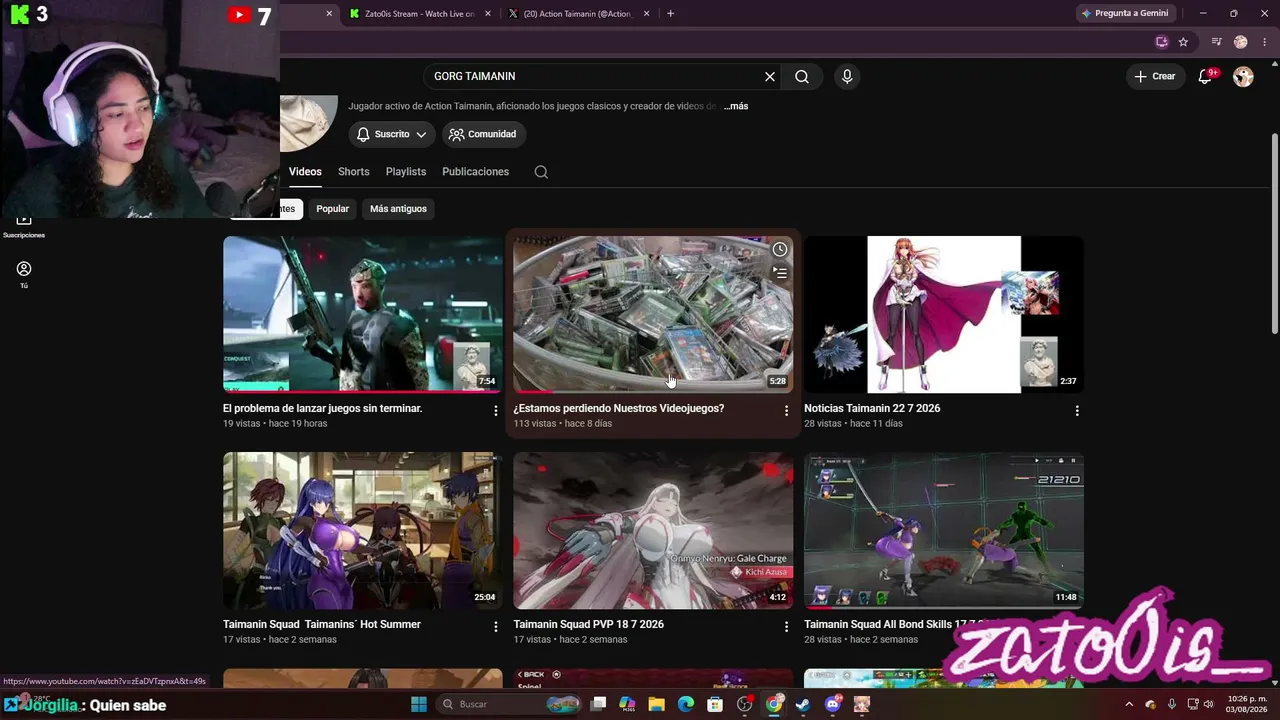Launch Steam from the taskbar

[x=803, y=704]
